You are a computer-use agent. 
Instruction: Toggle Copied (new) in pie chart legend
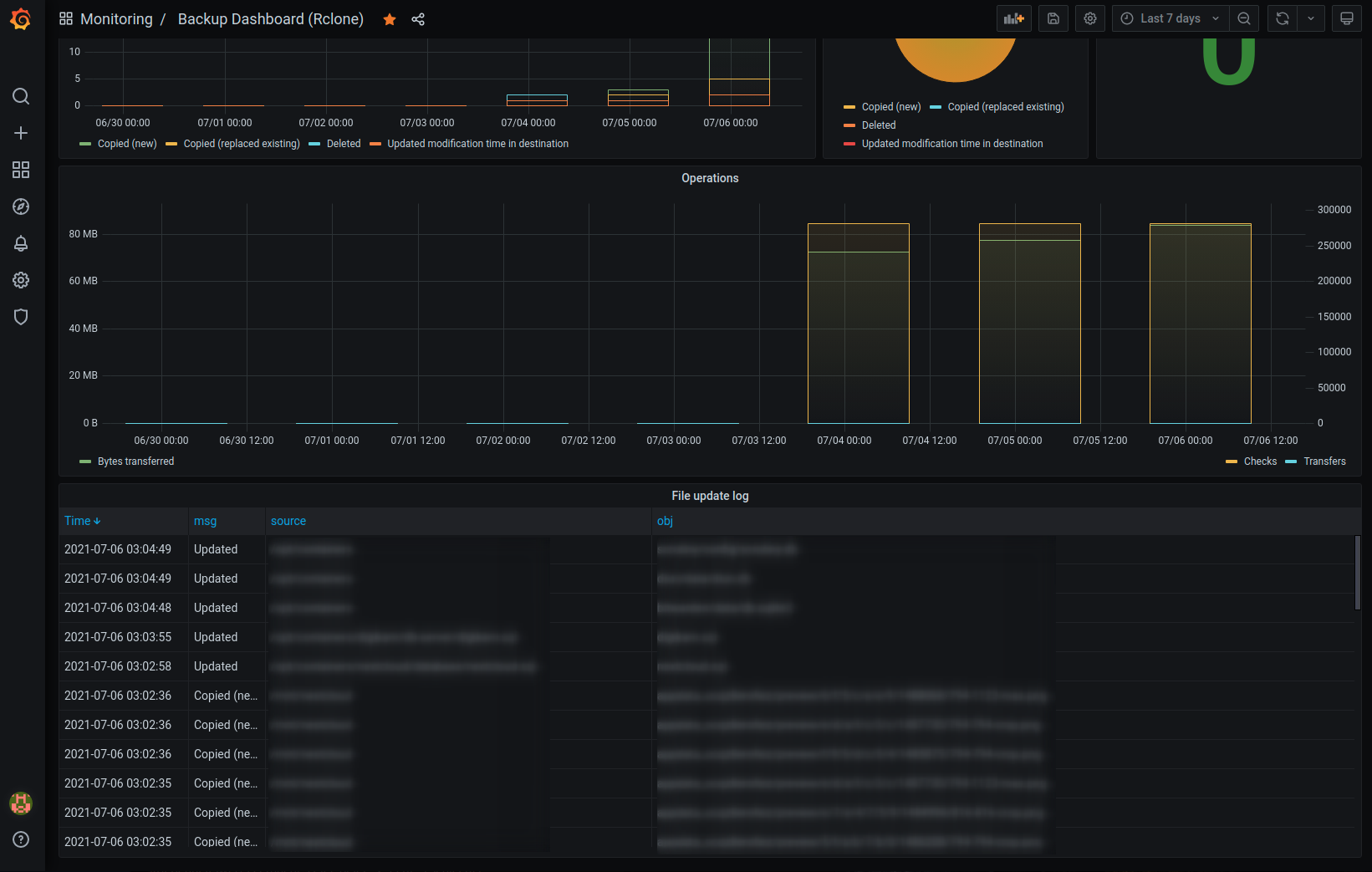click(x=891, y=107)
